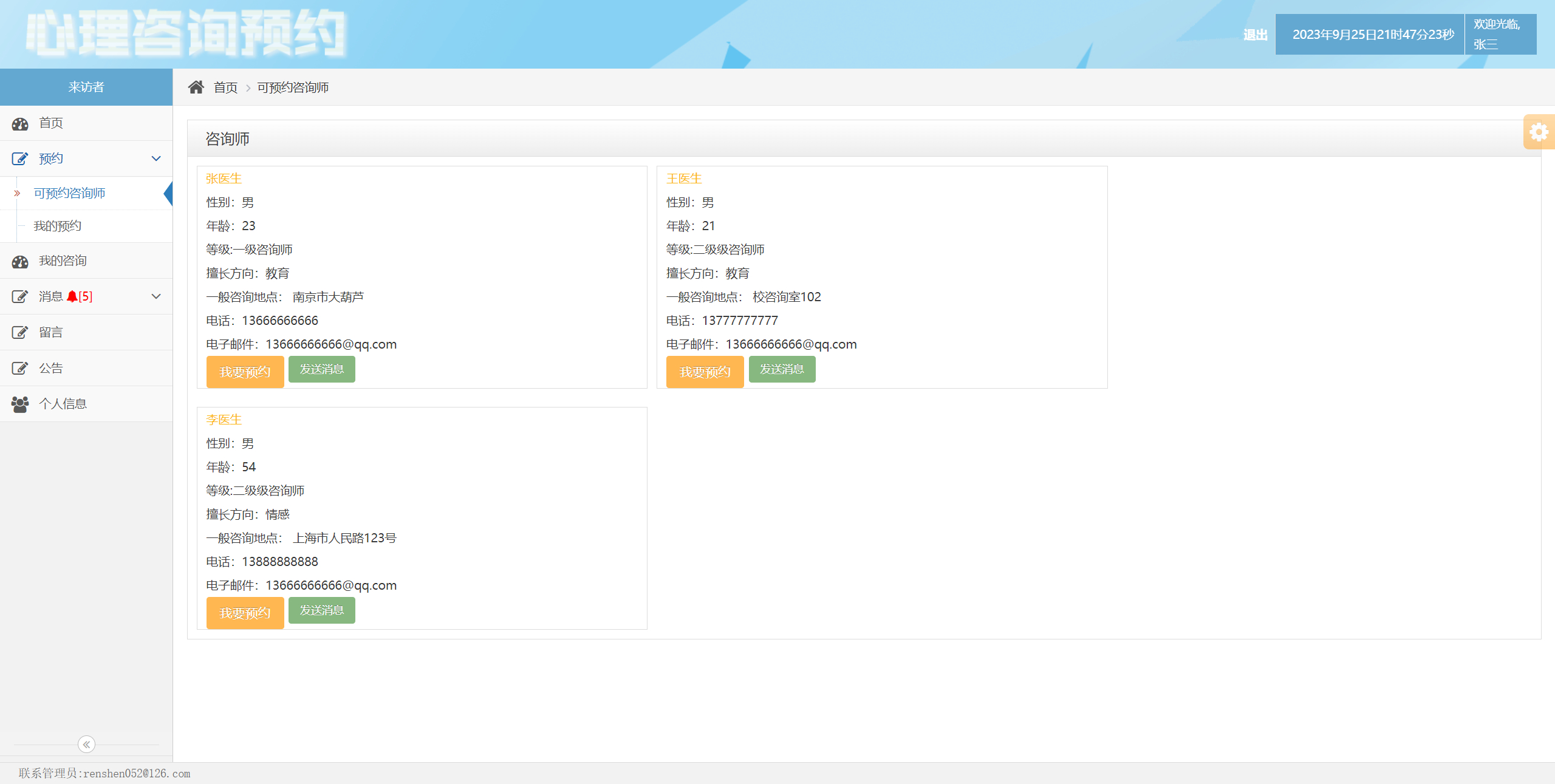The height and width of the screenshot is (784, 1555).
Task: Open the orange settings gear panel
Action: pyautogui.click(x=1539, y=132)
